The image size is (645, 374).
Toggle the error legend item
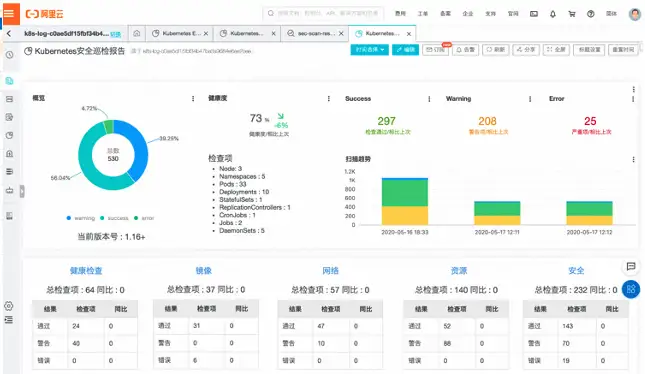coord(144,218)
